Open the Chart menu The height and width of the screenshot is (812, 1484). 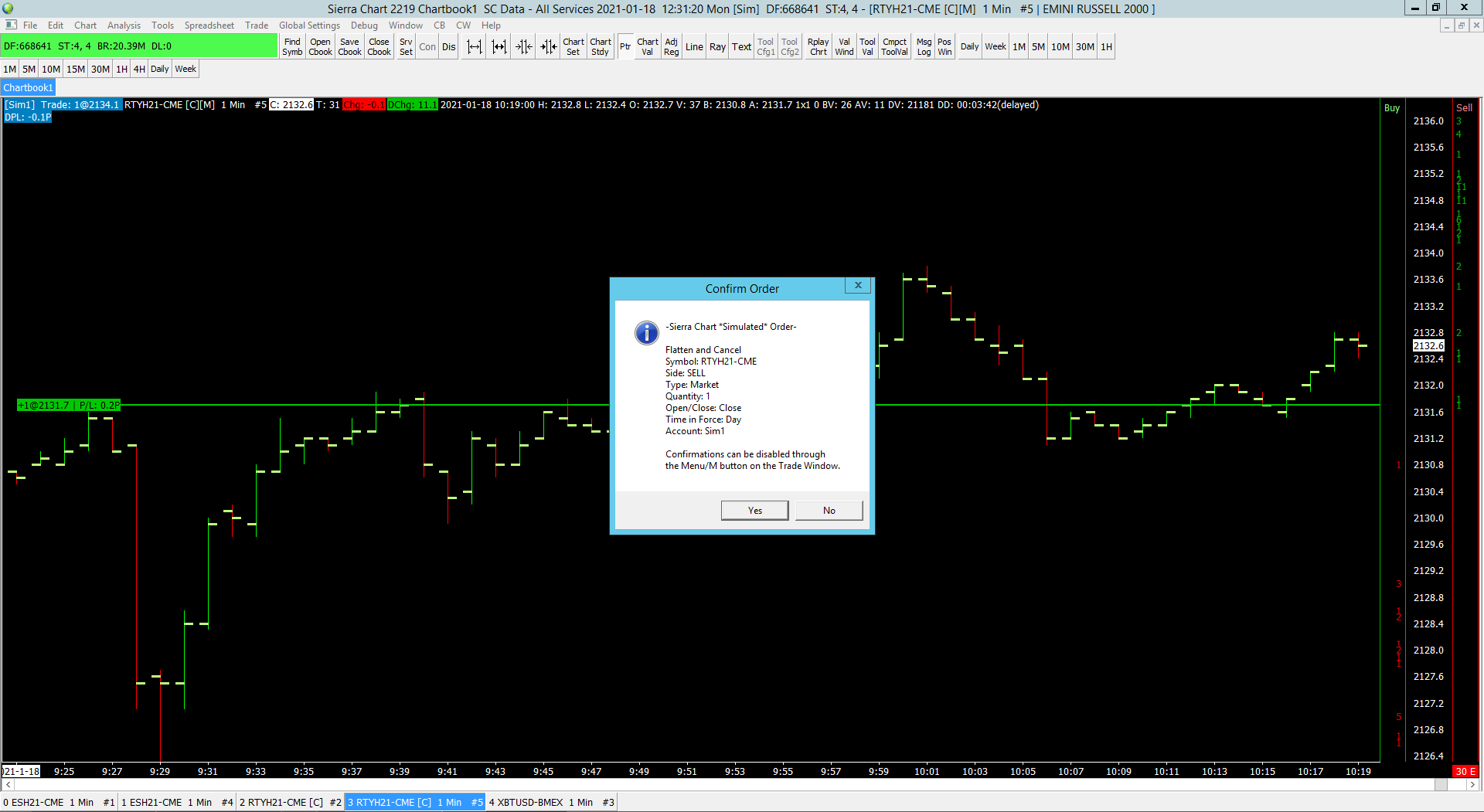pos(86,25)
